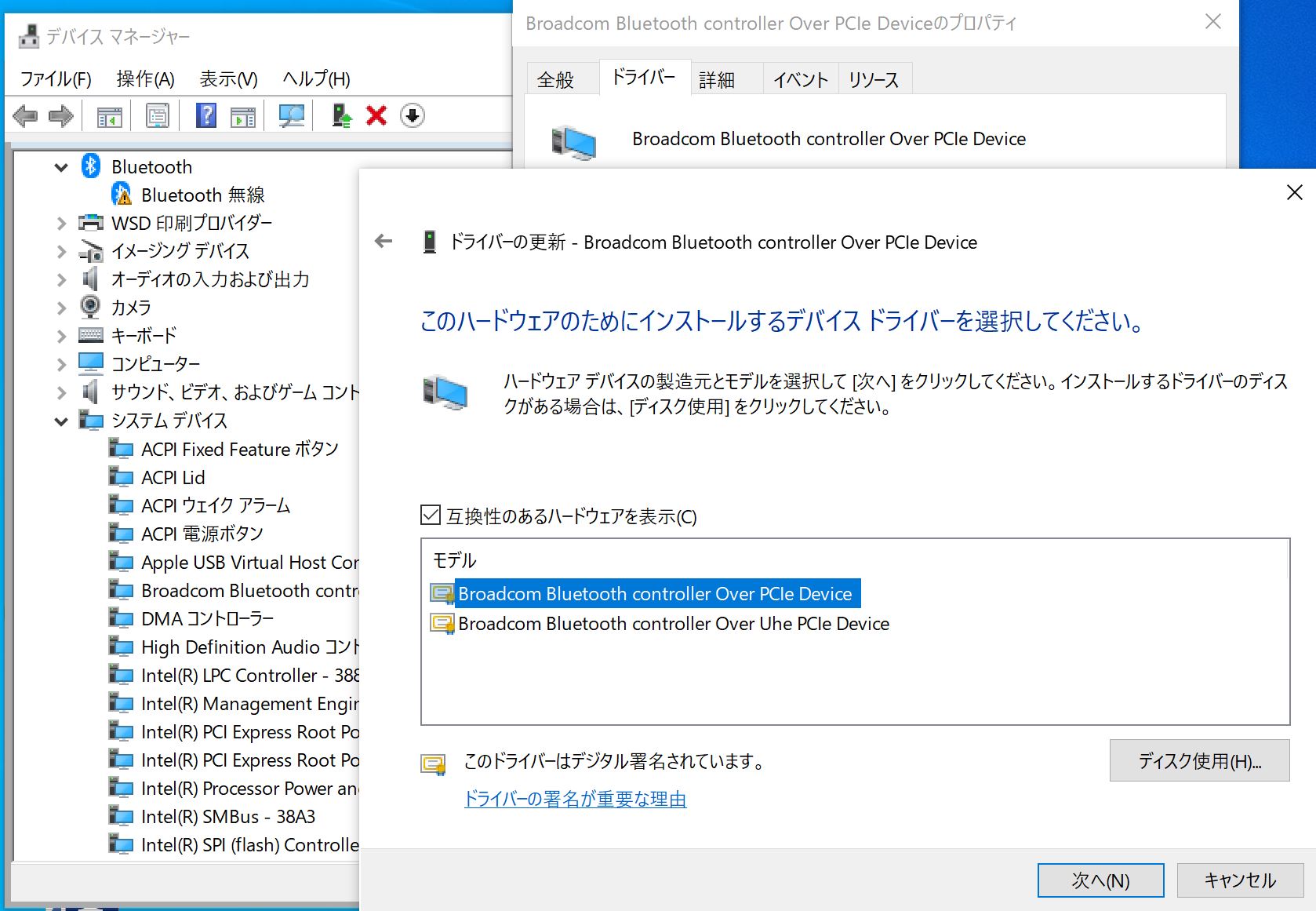Viewport: 1316px width, 911px height.
Task: Expand the カメラ node
Action: [61, 308]
